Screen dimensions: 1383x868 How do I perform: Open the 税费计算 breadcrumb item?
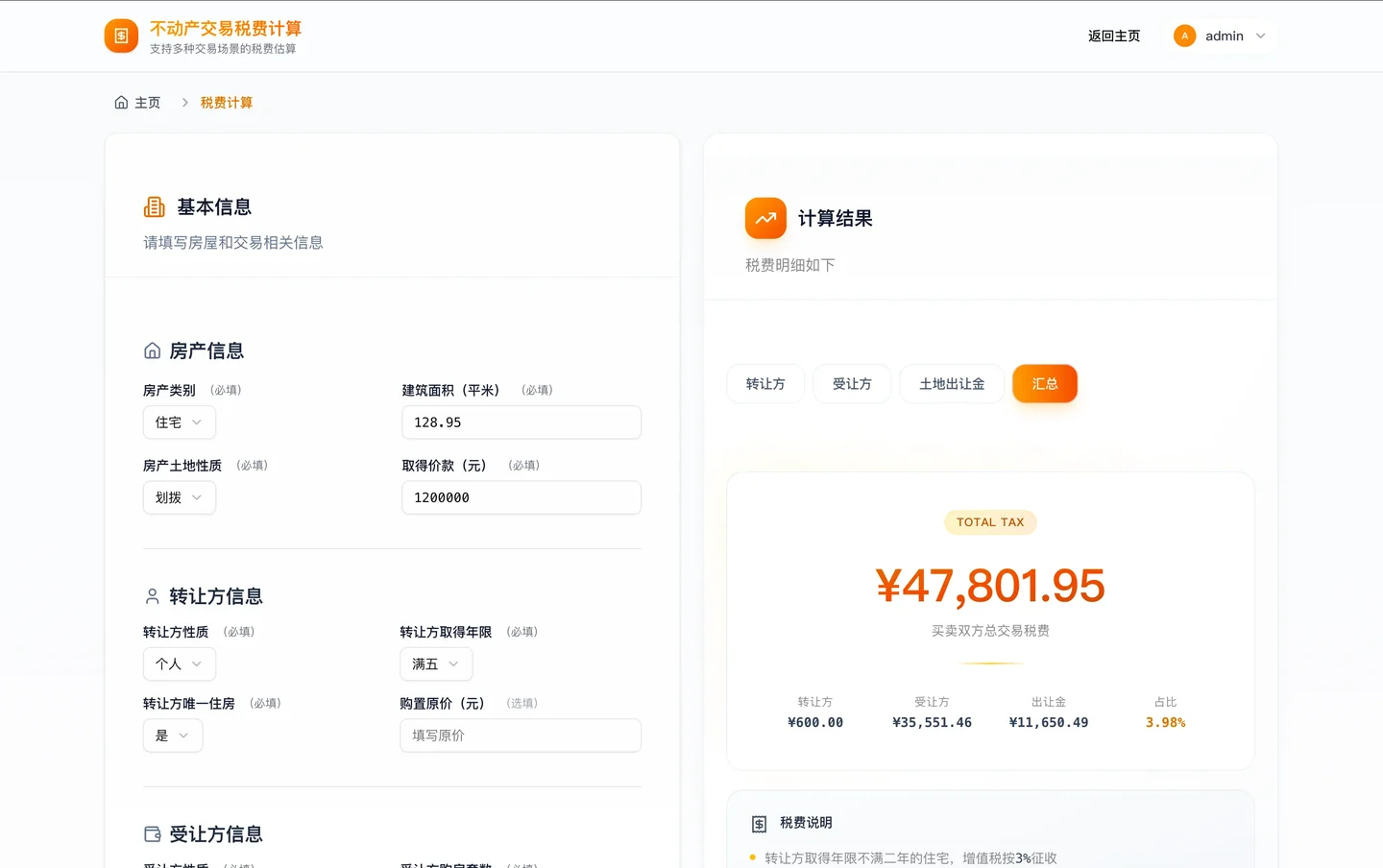(x=227, y=102)
